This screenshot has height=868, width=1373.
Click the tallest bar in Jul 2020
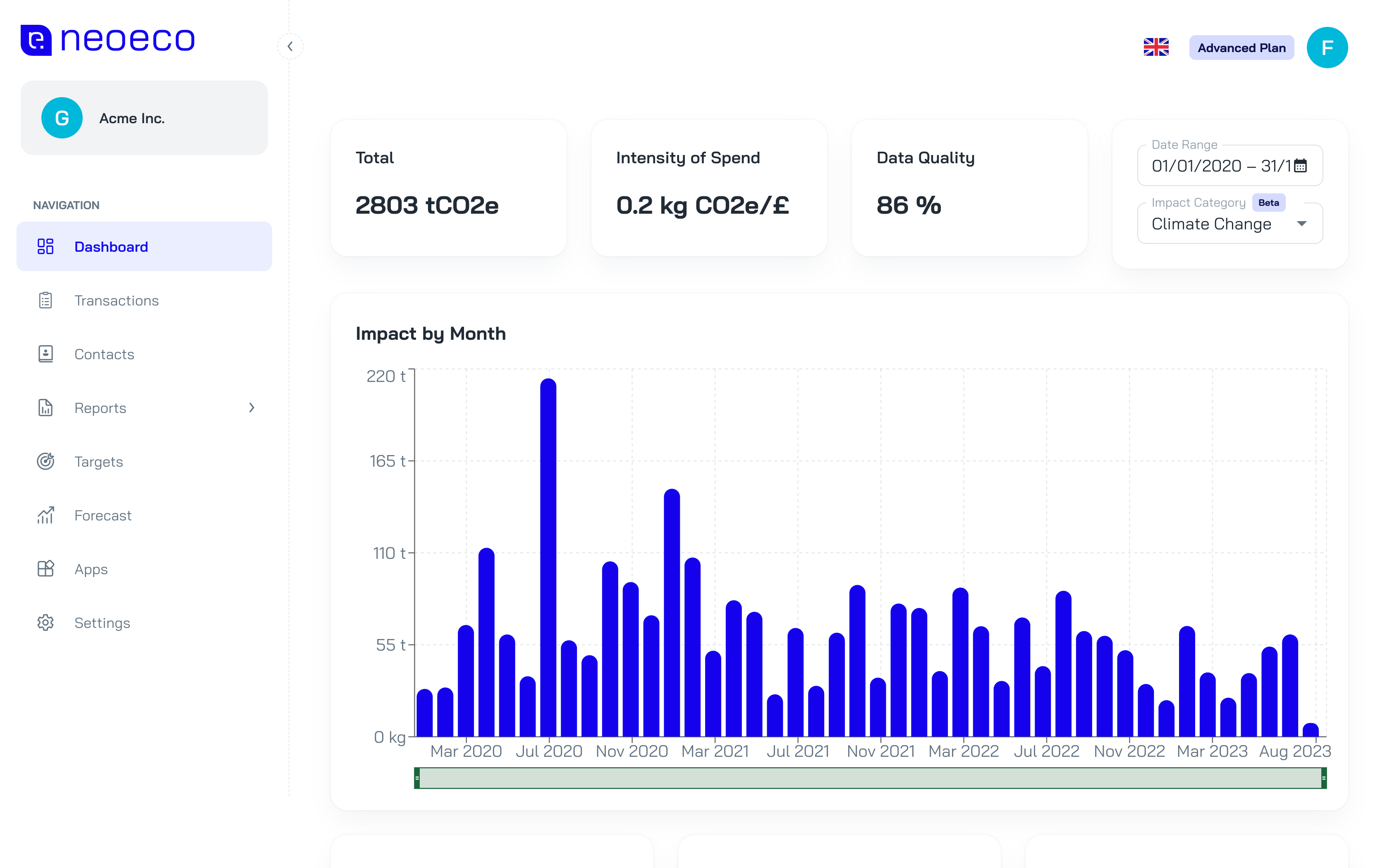(548, 558)
